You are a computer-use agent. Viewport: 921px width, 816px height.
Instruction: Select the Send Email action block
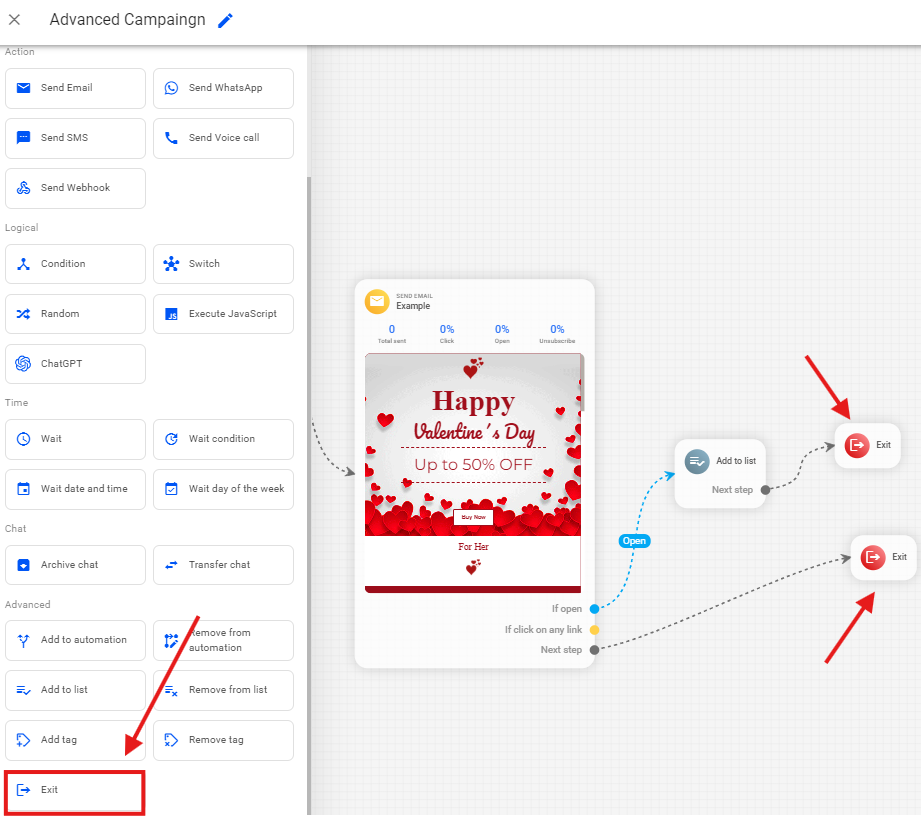[x=75, y=88]
